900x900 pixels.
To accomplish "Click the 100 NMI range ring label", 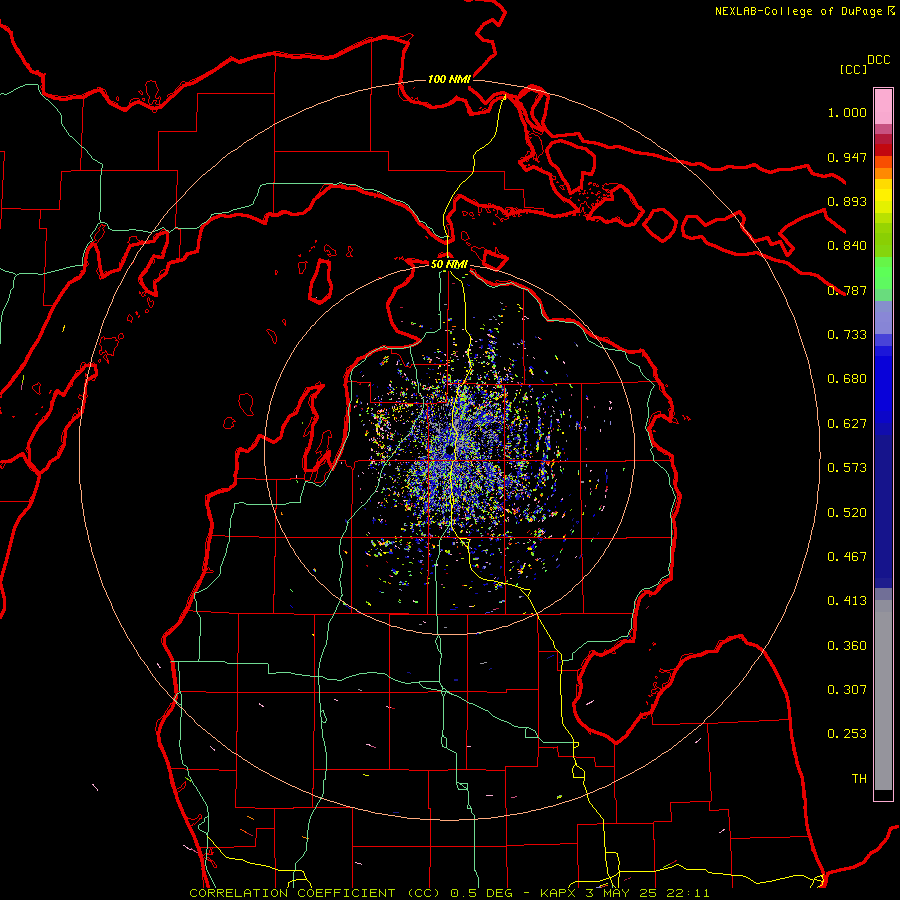I will pos(449,79).
